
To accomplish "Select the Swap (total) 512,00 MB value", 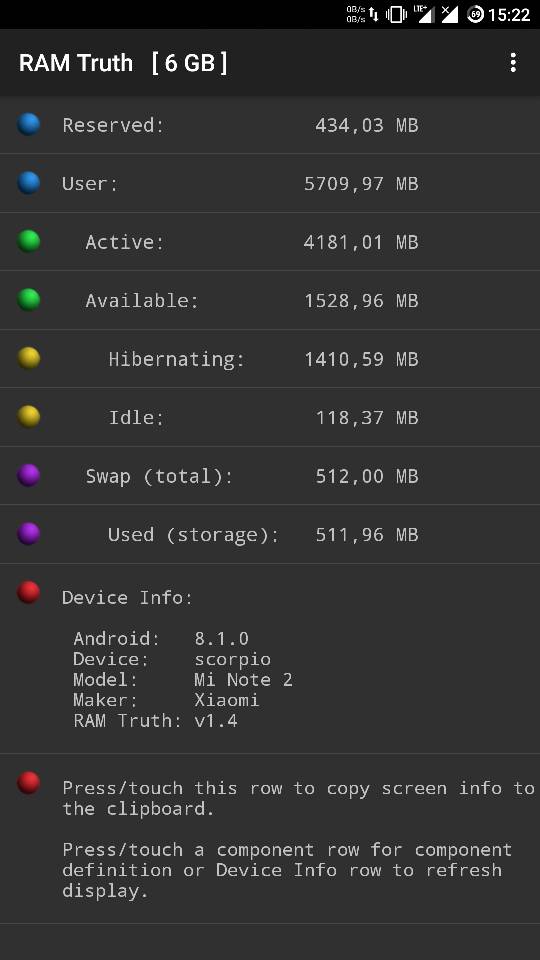I will pos(367,476).
